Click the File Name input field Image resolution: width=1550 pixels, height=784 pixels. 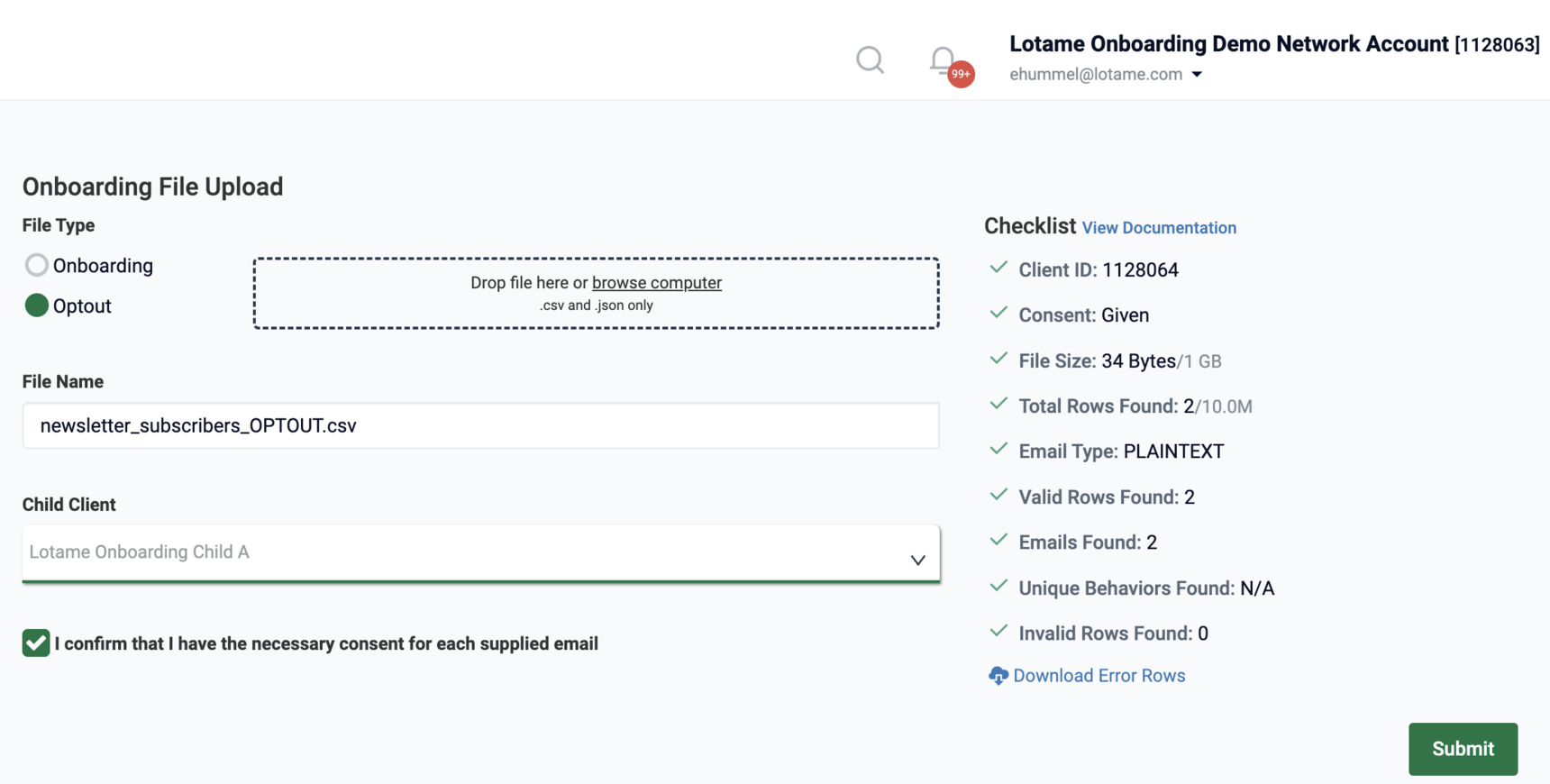point(480,425)
